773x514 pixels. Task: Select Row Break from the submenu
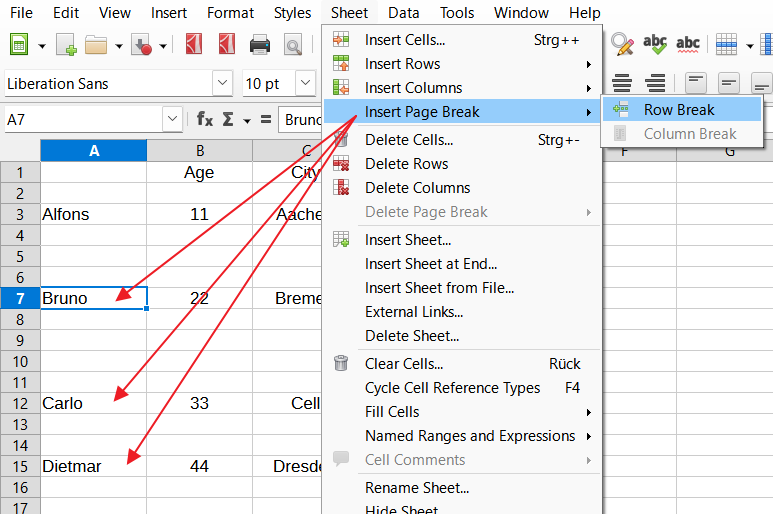pyautogui.click(x=678, y=110)
